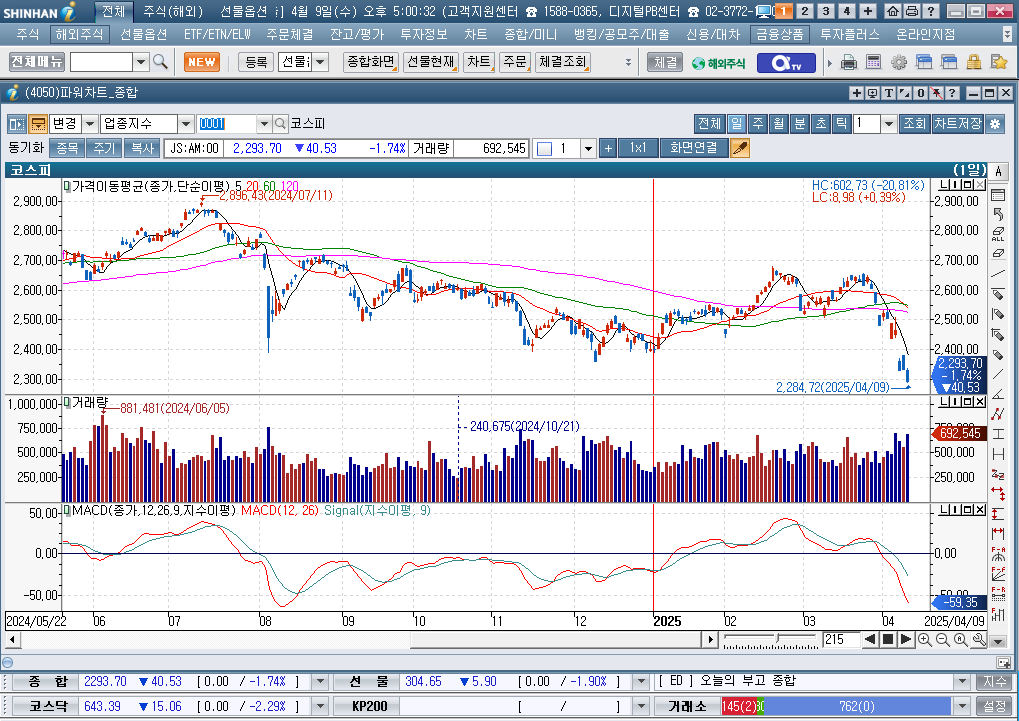Click the crossed-out pin icon in chart window title
The width and height of the screenshot is (1019, 721).
(936, 93)
